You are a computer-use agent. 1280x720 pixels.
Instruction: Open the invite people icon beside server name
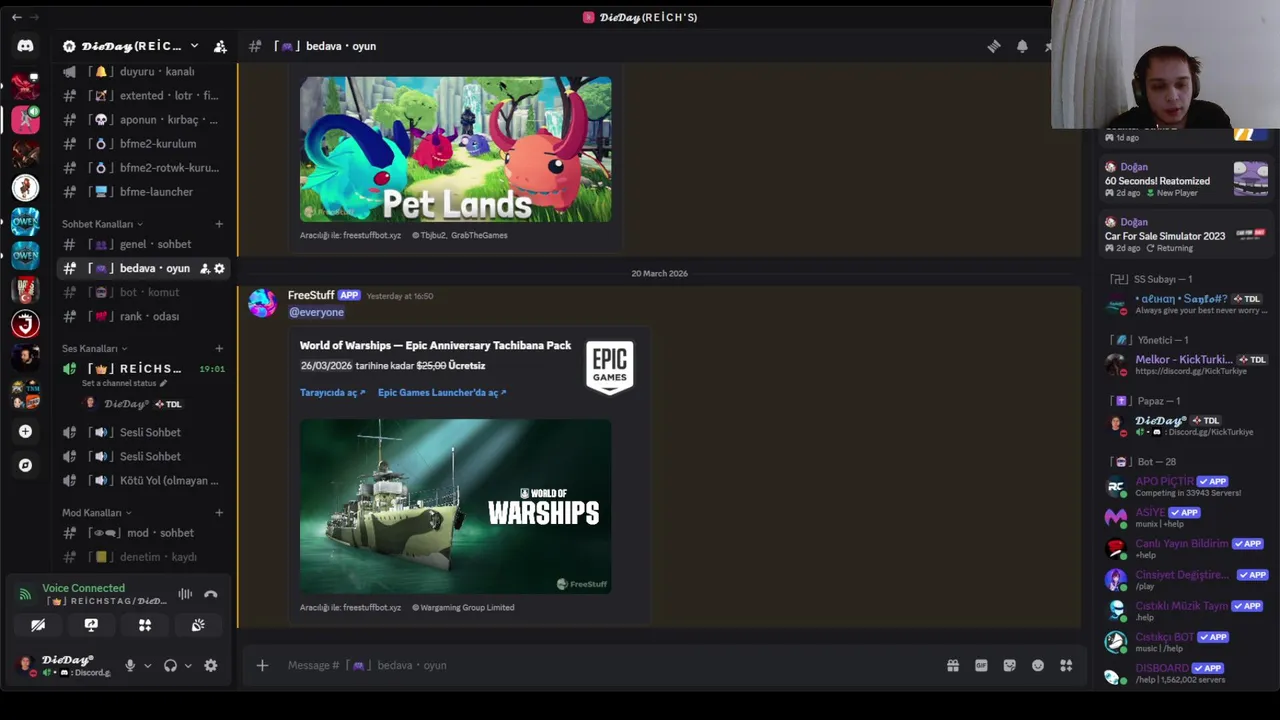pyautogui.click(x=220, y=46)
